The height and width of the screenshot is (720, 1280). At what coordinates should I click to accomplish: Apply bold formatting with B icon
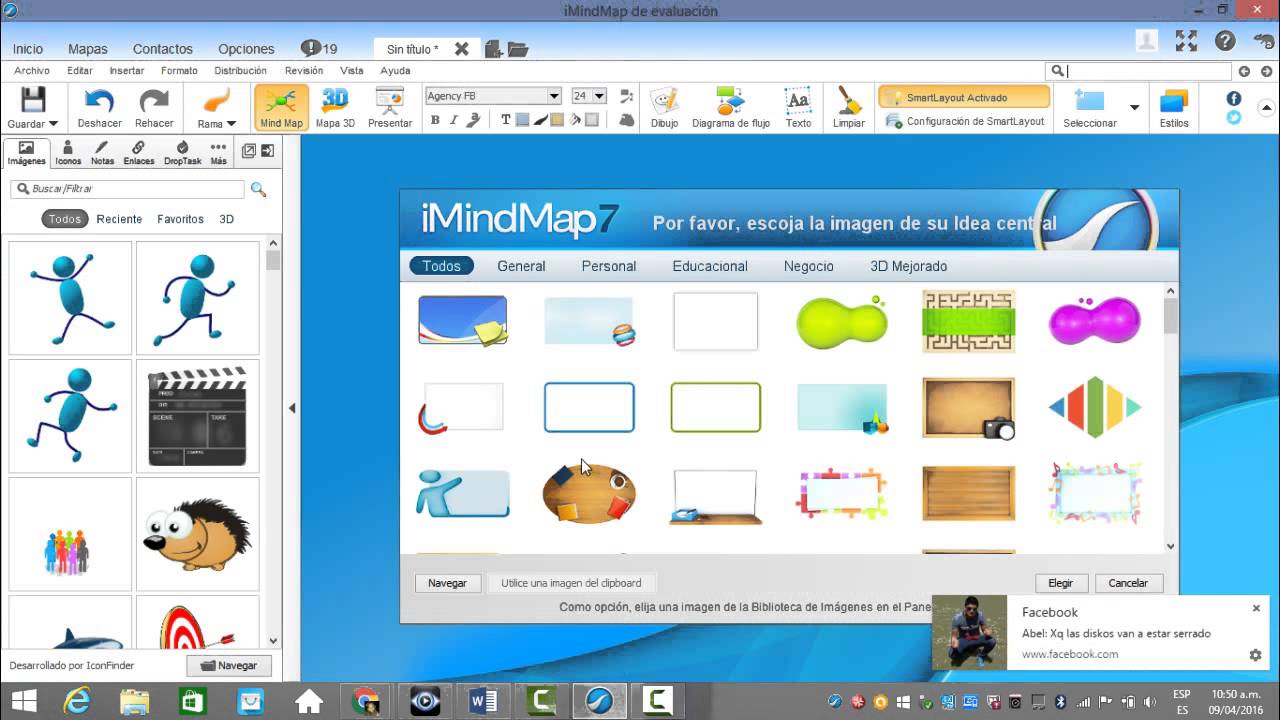tap(435, 120)
